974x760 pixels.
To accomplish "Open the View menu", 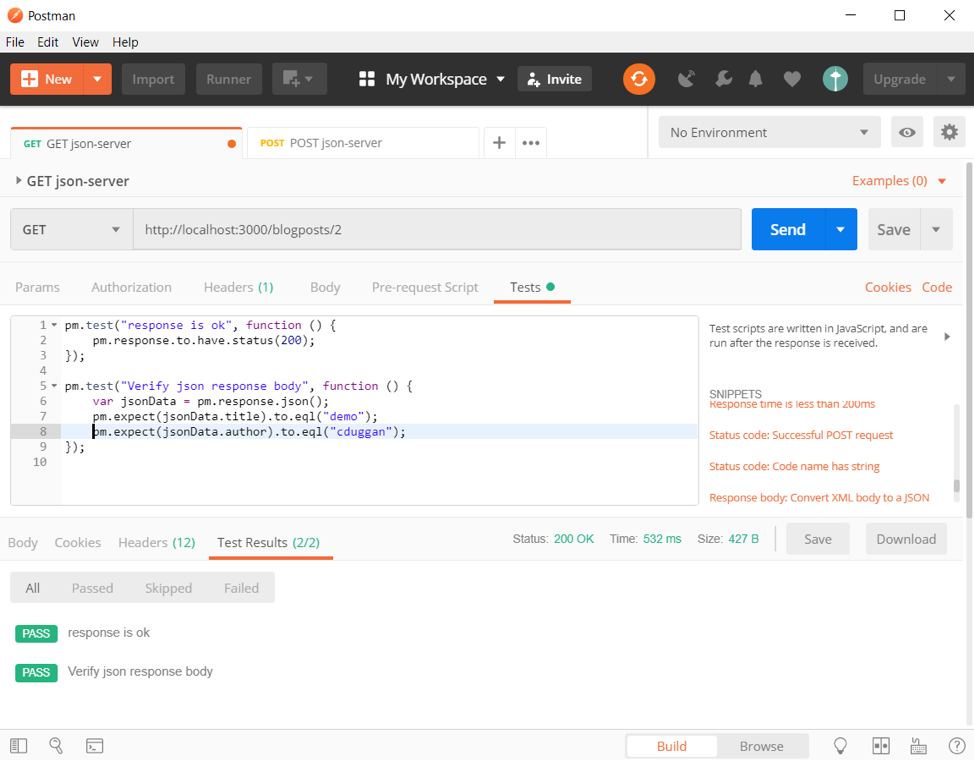I will pos(85,42).
